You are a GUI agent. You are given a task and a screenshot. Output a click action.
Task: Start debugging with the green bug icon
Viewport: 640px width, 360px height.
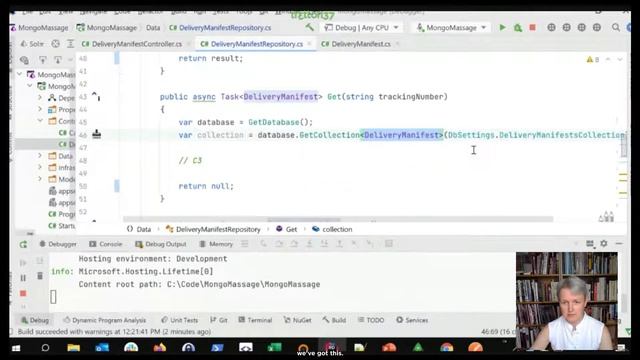[x=518, y=28]
